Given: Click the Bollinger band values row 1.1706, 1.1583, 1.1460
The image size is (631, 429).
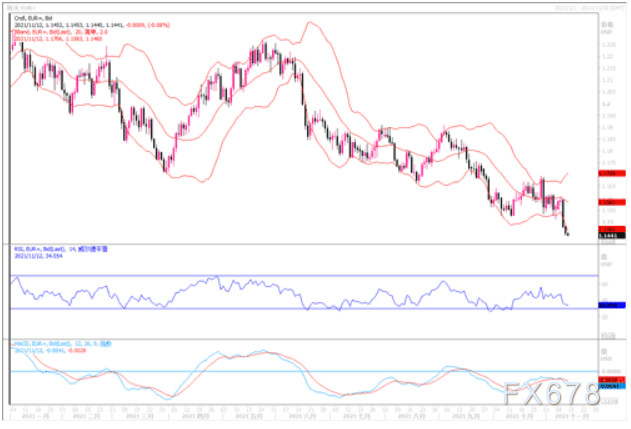Looking at the screenshot, I should pyautogui.click(x=58, y=39).
